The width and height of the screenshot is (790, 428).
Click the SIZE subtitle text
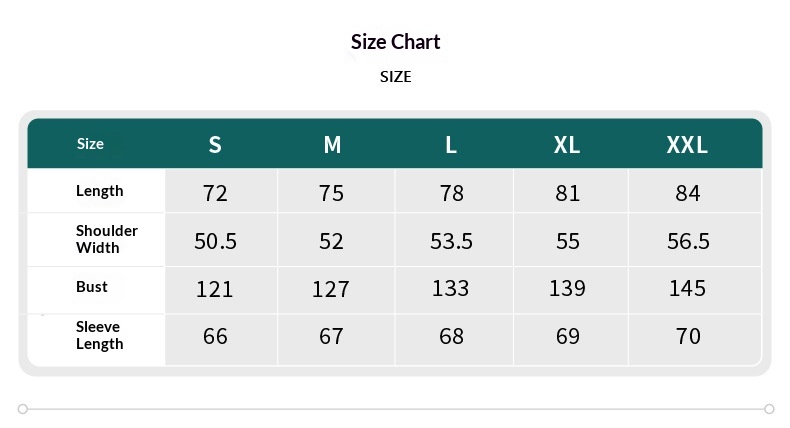tap(395, 77)
